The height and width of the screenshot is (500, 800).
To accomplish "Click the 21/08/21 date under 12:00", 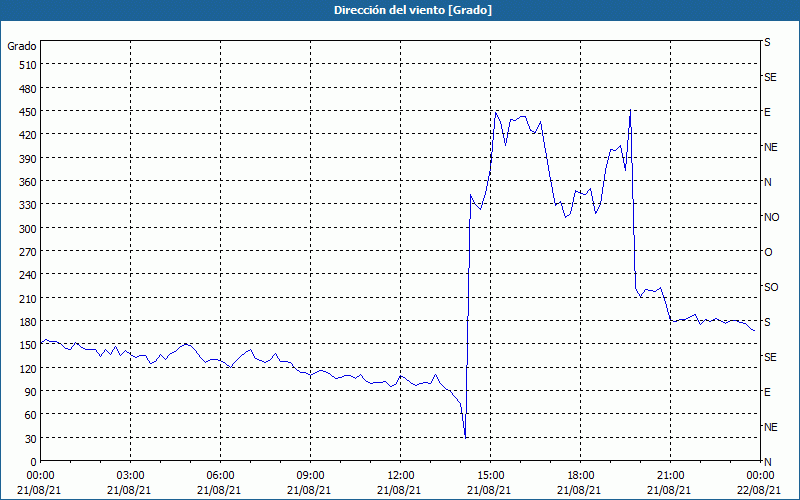I will coord(399,490).
